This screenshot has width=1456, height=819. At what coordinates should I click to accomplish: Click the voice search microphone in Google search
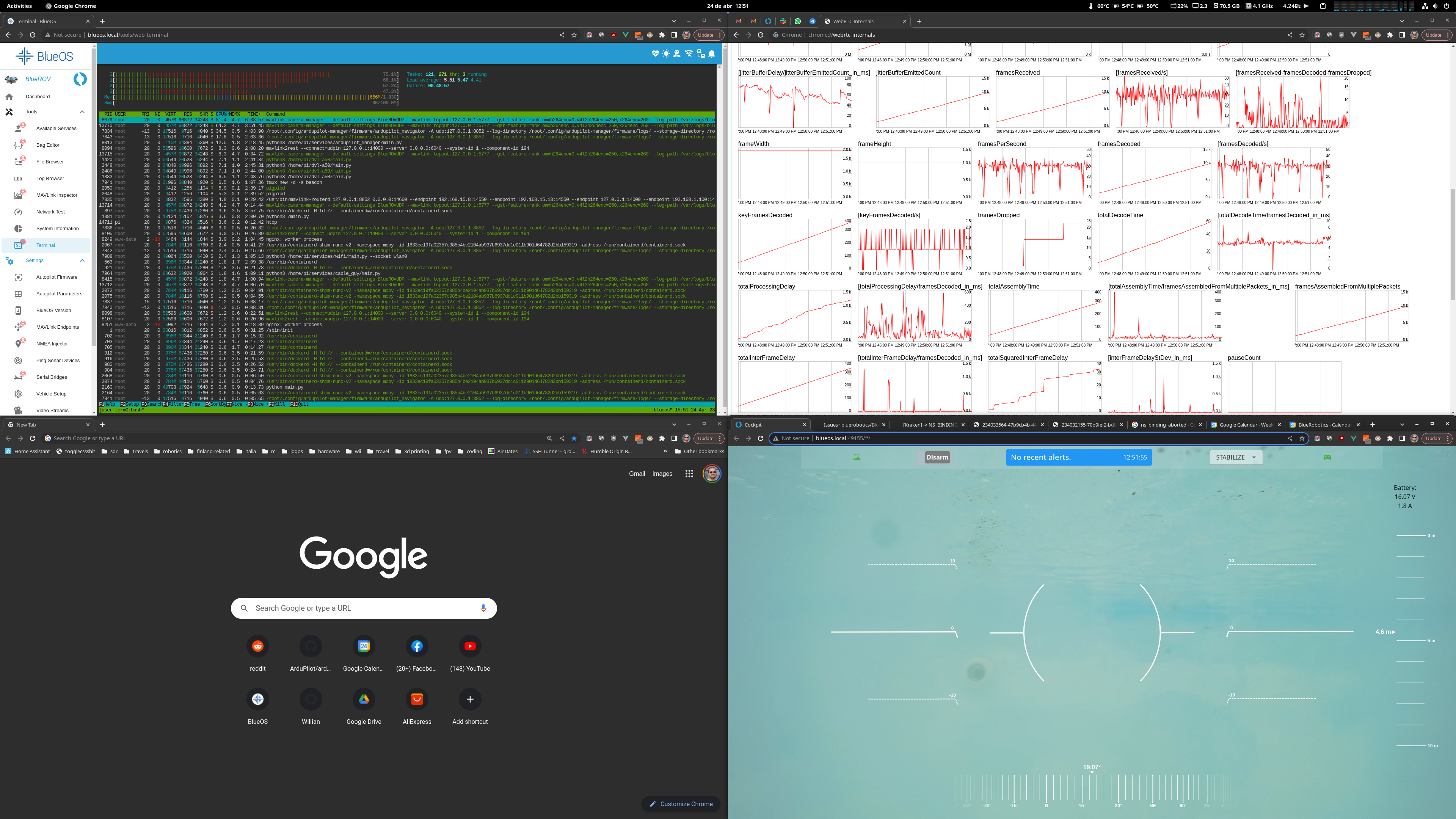[483, 607]
